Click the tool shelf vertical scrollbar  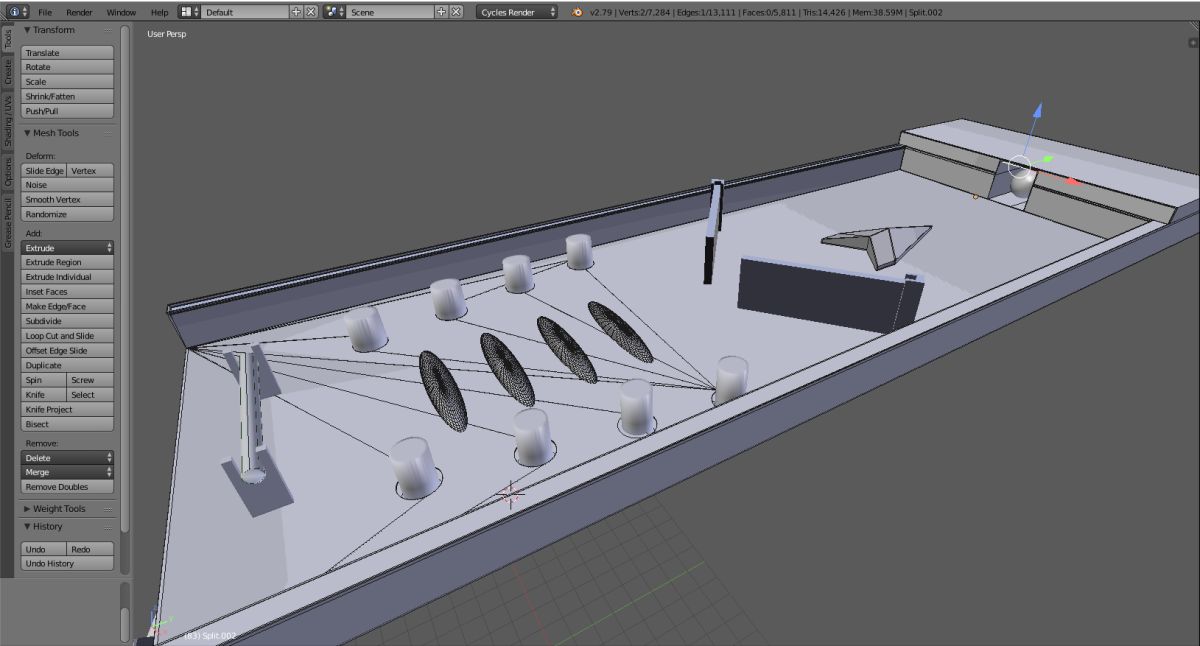click(125, 280)
